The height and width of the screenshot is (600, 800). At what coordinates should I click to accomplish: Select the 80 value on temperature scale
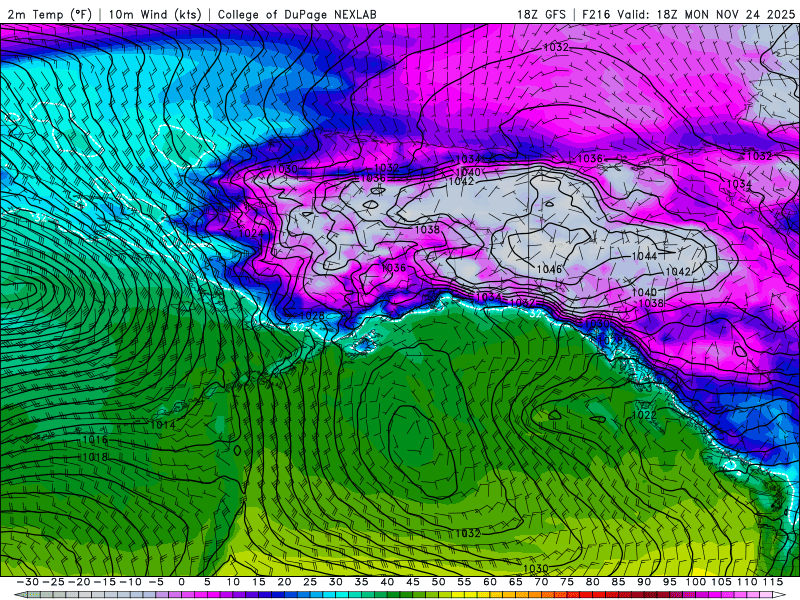pyautogui.click(x=592, y=582)
